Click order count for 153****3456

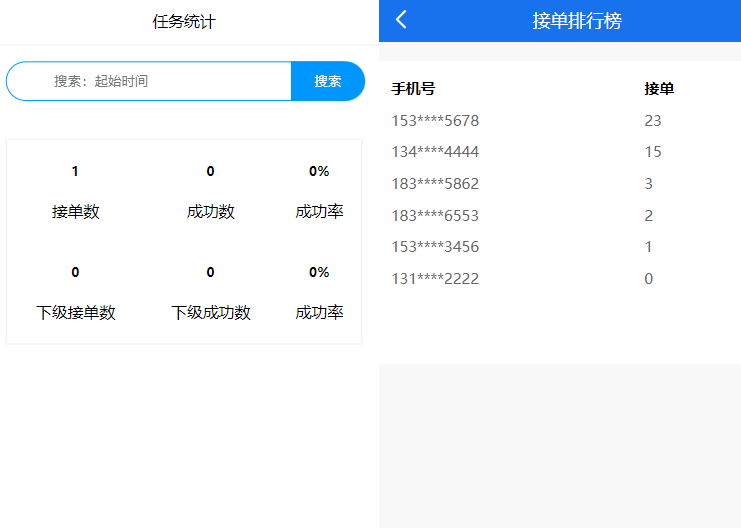click(648, 247)
